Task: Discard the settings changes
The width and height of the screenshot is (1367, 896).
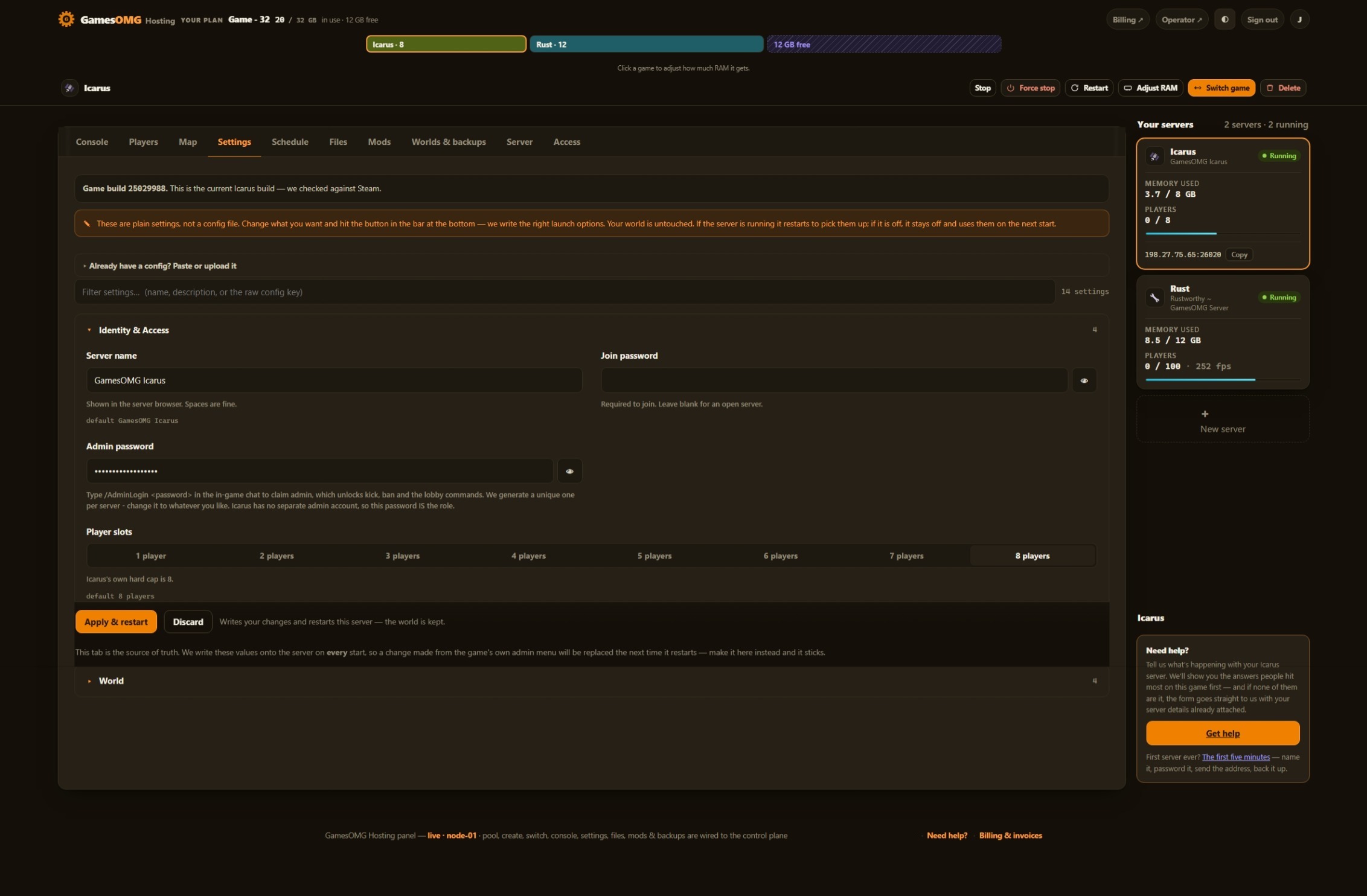Action: pyautogui.click(x=188, y=622)
